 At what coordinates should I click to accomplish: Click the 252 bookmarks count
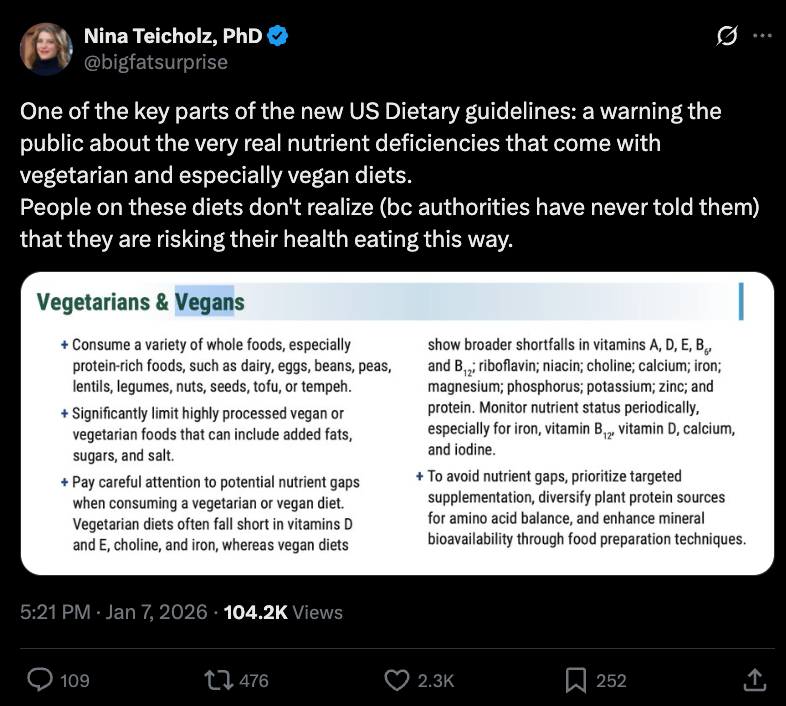coord(611,680)
